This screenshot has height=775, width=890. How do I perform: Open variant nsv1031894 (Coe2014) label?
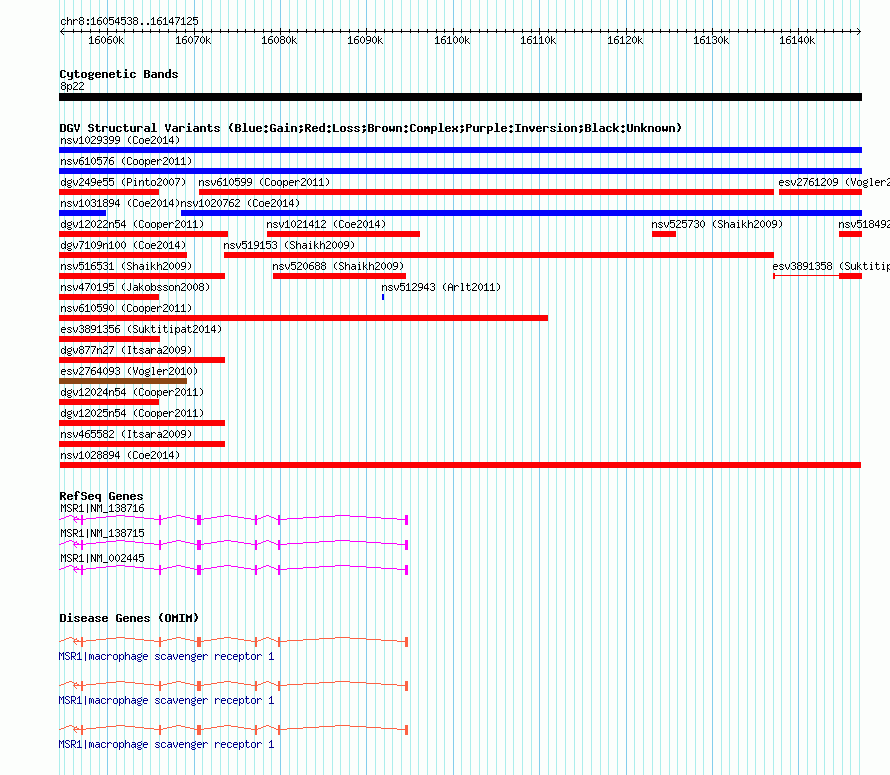tap(120, 203)
